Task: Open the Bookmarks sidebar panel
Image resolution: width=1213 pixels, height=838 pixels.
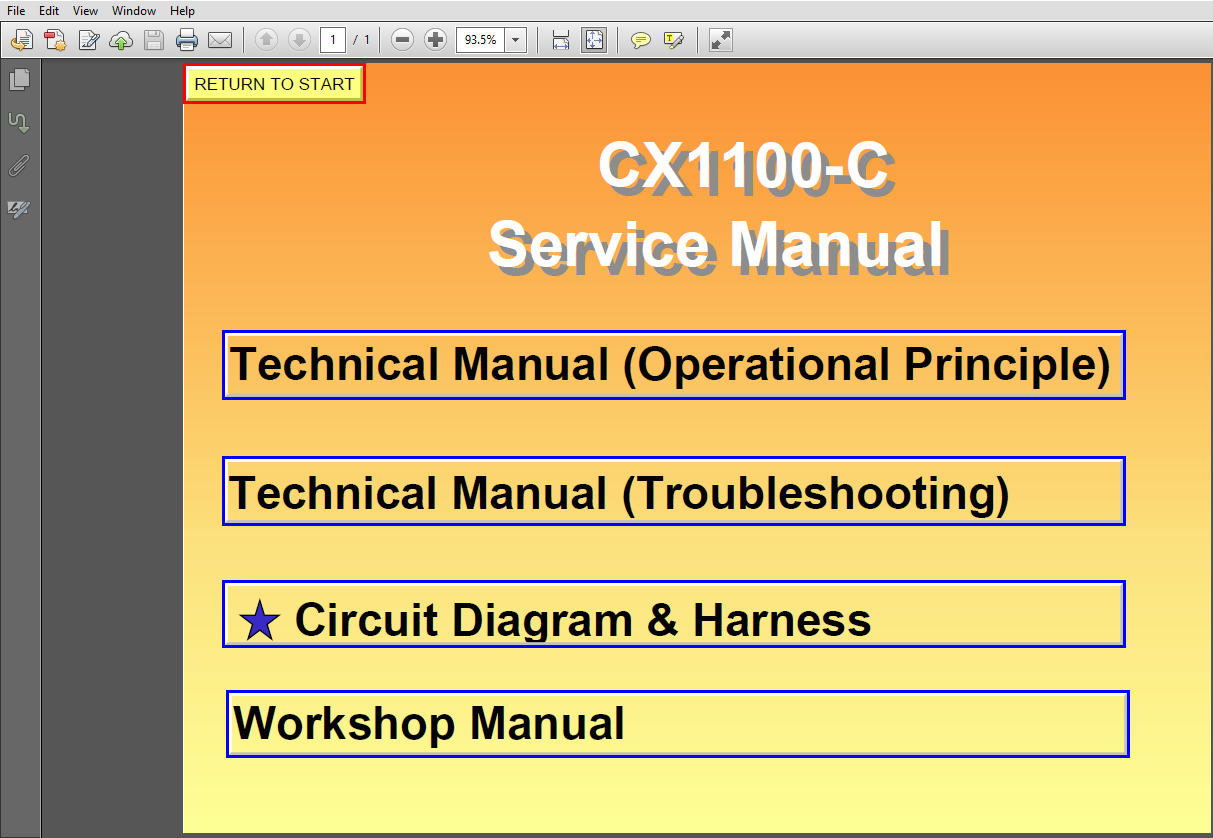Action: point(19,123)
